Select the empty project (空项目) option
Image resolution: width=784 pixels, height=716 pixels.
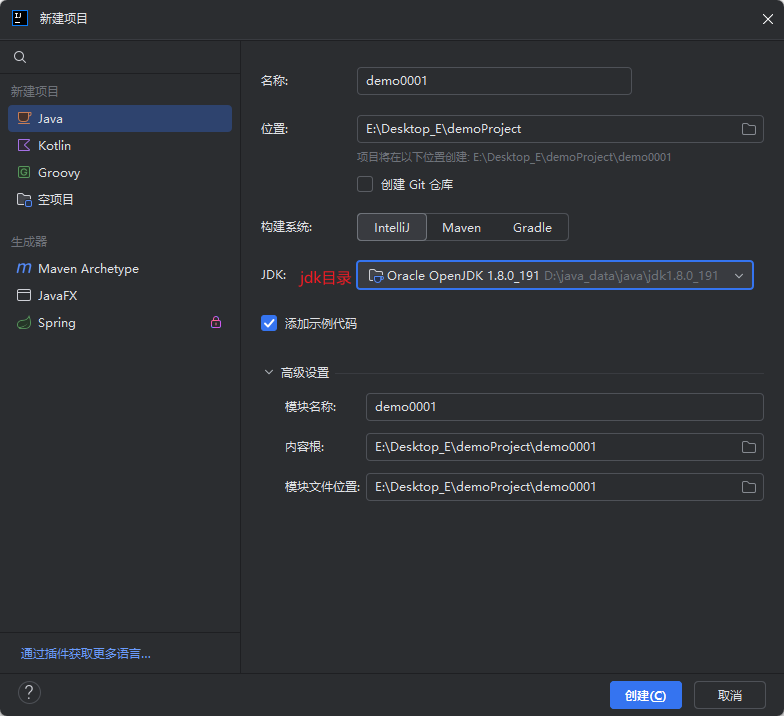pos(120,200)
